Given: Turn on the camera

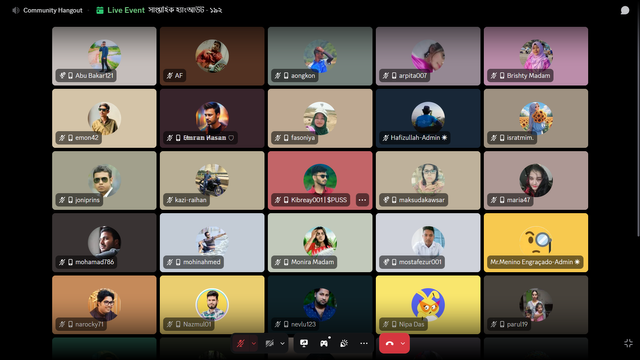Looking at the screenshot, I should click(269, 344).
